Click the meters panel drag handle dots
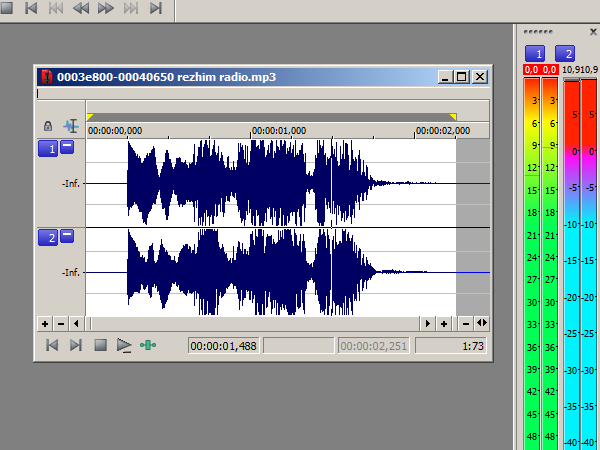This screenshot has width=600, height=450. 538,32
